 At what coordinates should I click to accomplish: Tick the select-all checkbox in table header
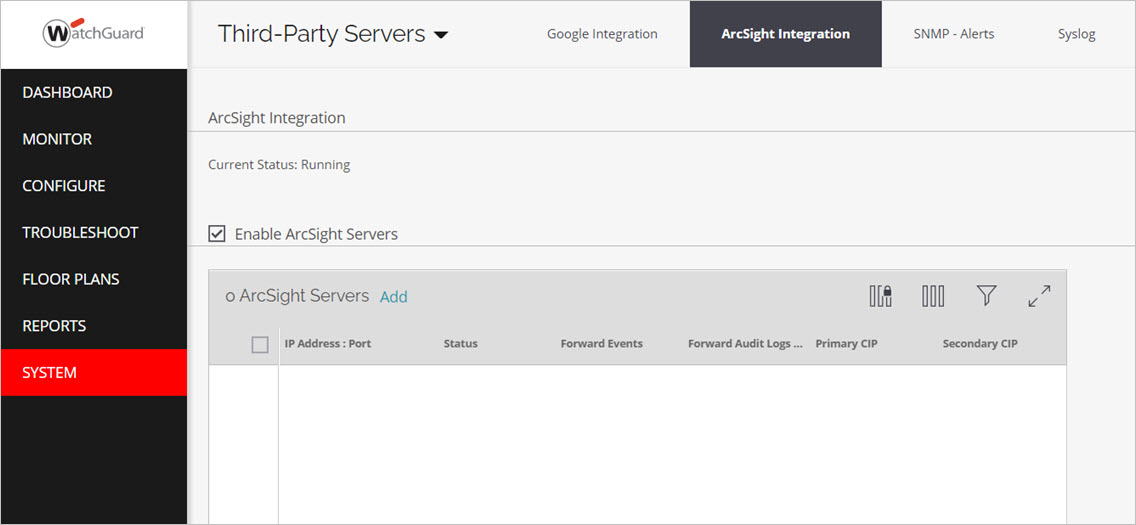260,345
